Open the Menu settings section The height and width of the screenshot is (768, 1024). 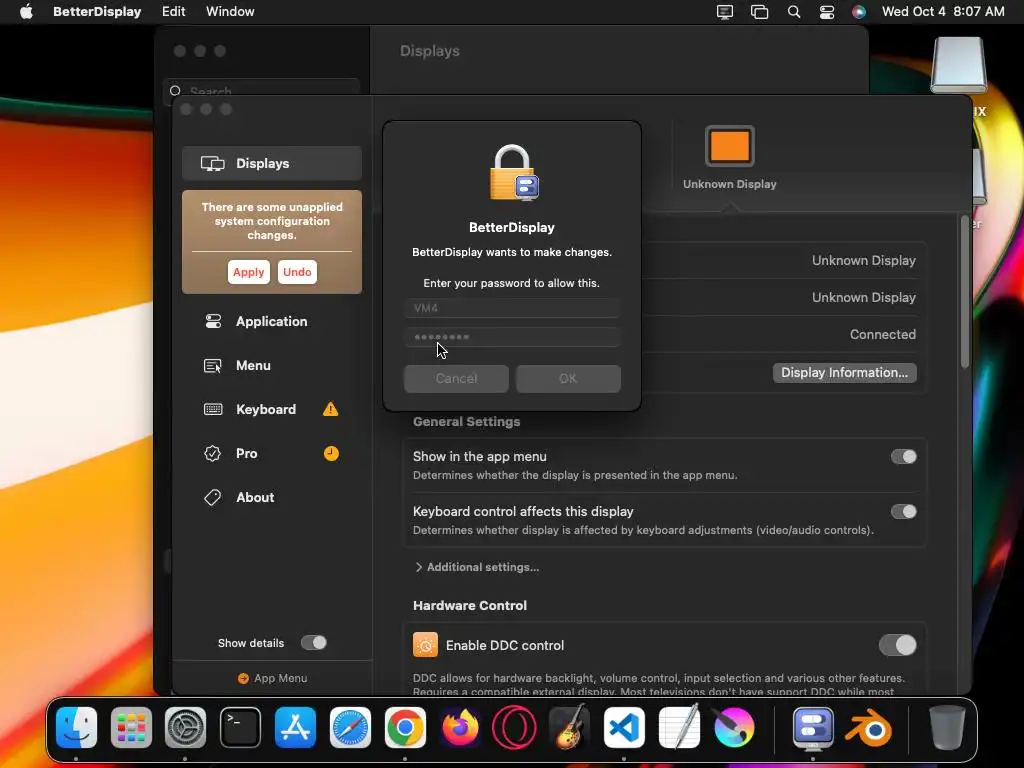272,365
